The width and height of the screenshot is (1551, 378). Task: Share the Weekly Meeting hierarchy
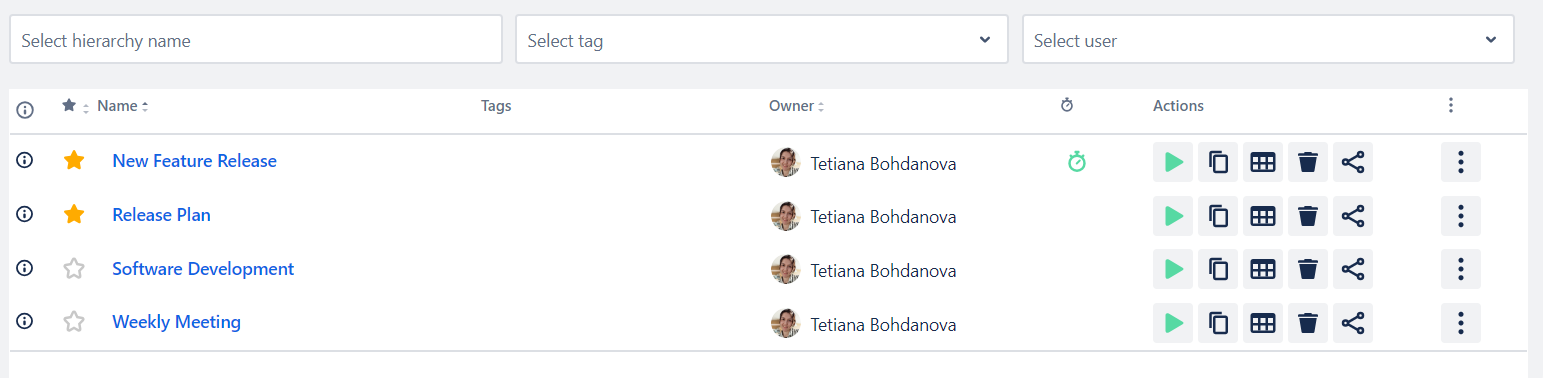click(x=1353, y=323)
